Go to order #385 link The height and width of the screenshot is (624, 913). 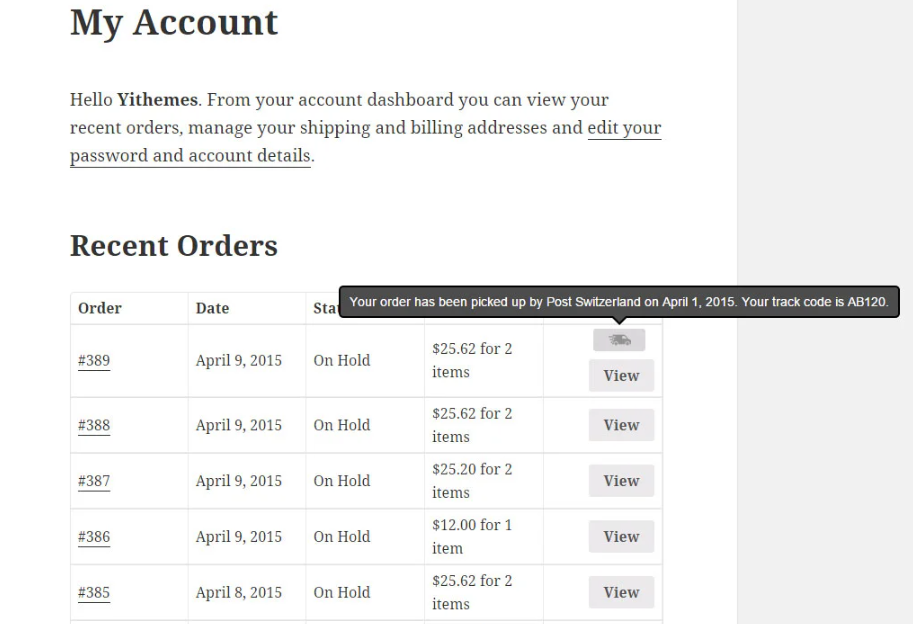(x=94, y=592)
